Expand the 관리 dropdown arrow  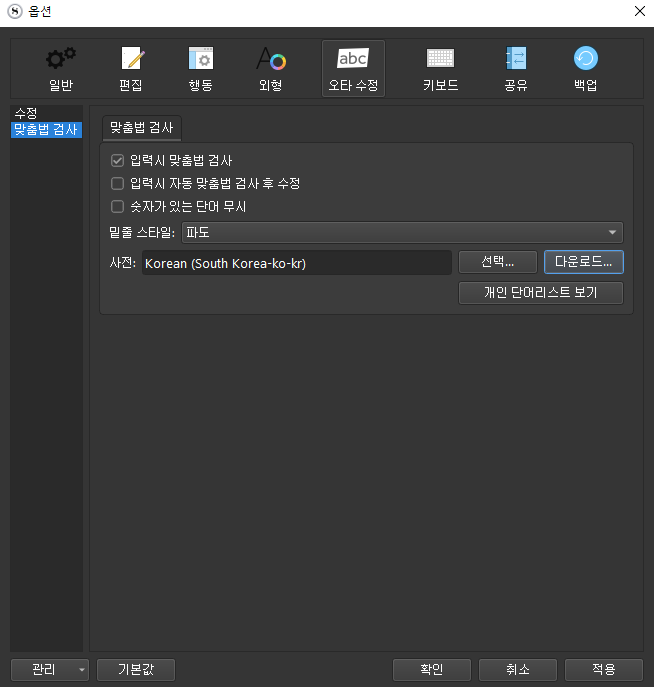(x=81, y=670)
